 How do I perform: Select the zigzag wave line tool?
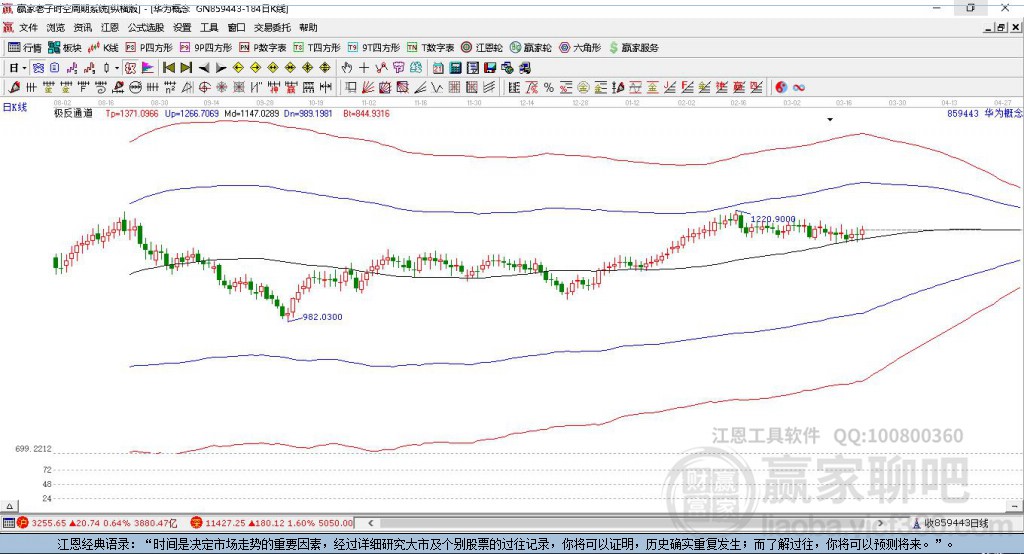point(437,88)
